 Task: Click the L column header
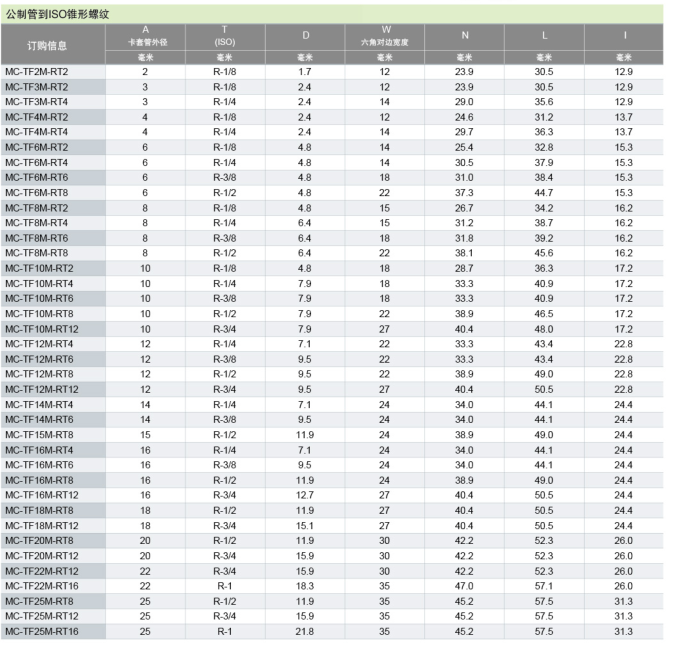[x=544, y=36]
